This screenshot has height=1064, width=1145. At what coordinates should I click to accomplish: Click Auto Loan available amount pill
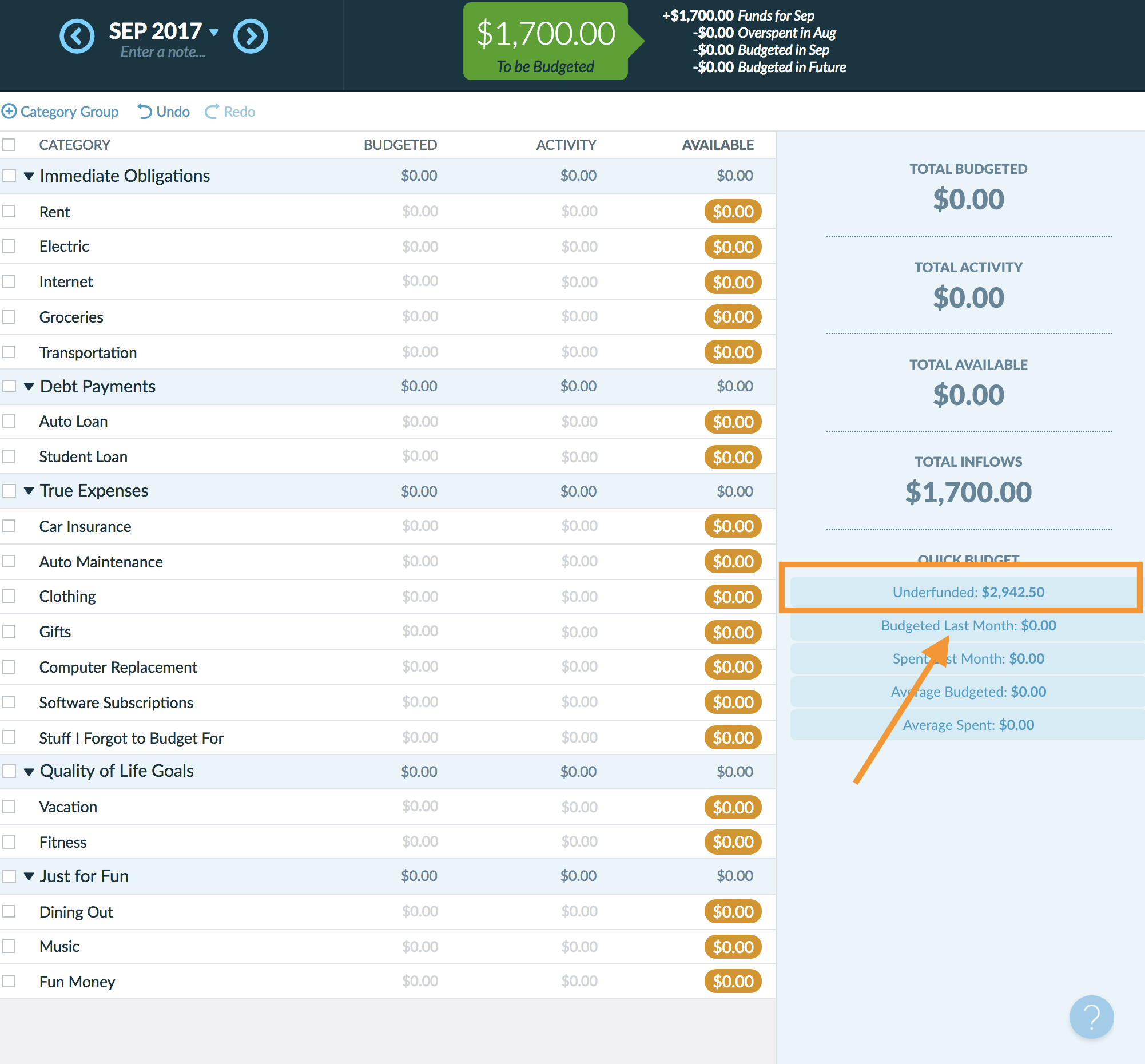click(x=733, y=422)
